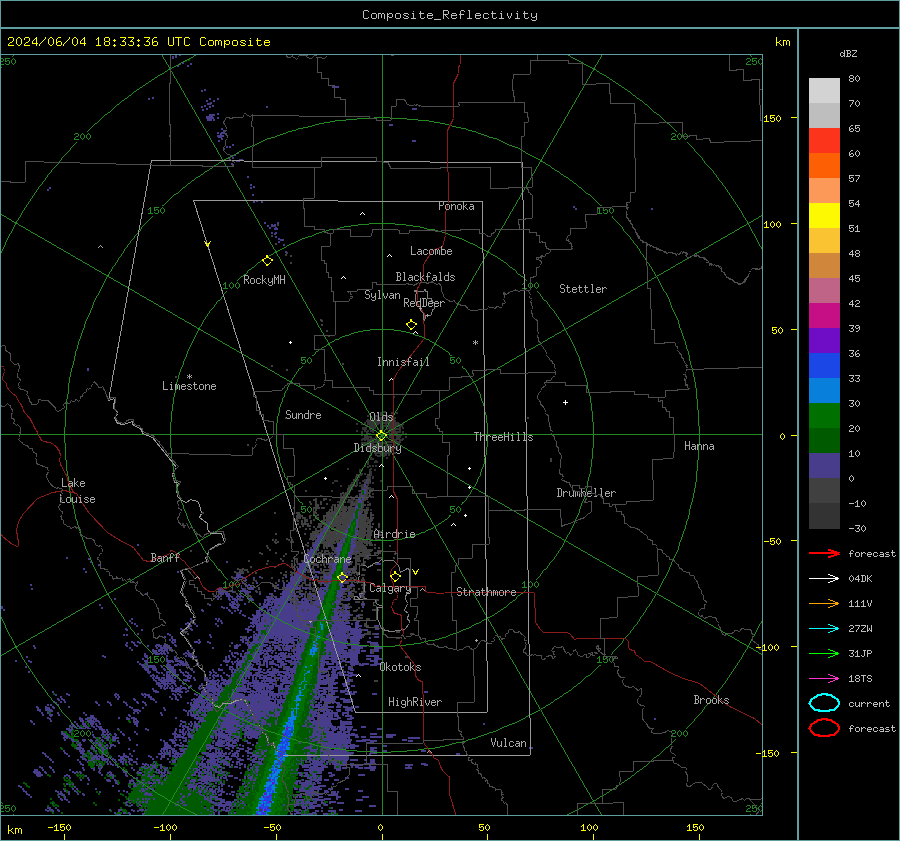Click the RedDeer city label
900x841 pixels.
coord(424,303)
